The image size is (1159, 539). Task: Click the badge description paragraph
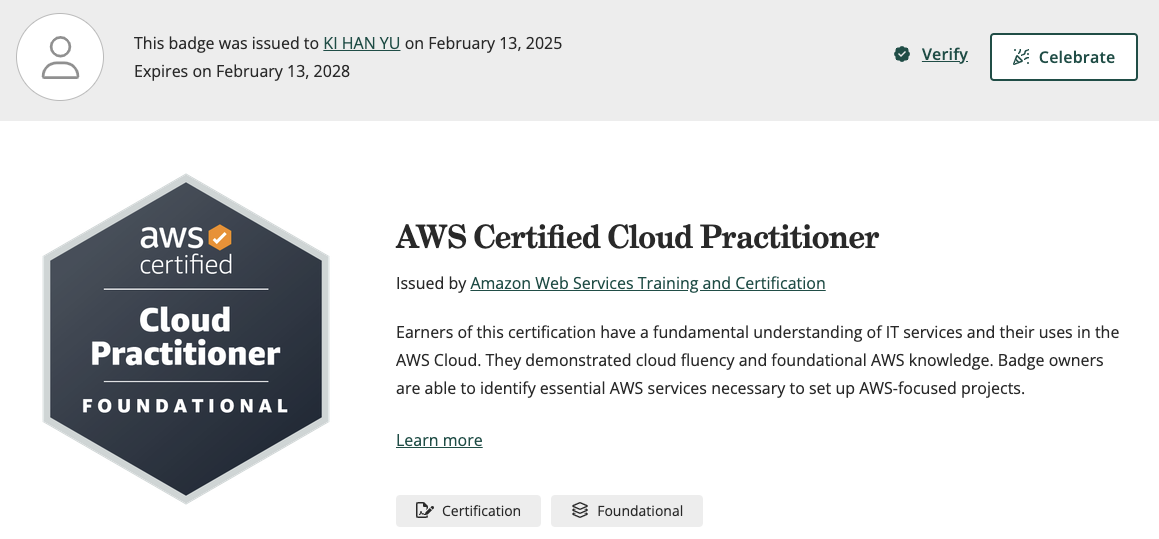coord(757,360)
